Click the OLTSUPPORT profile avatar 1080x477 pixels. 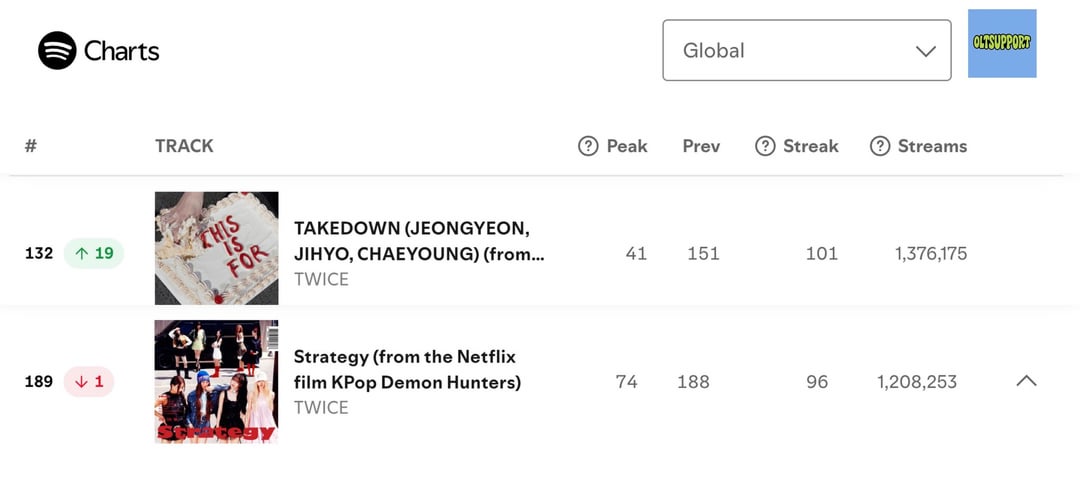[1002, 44]
